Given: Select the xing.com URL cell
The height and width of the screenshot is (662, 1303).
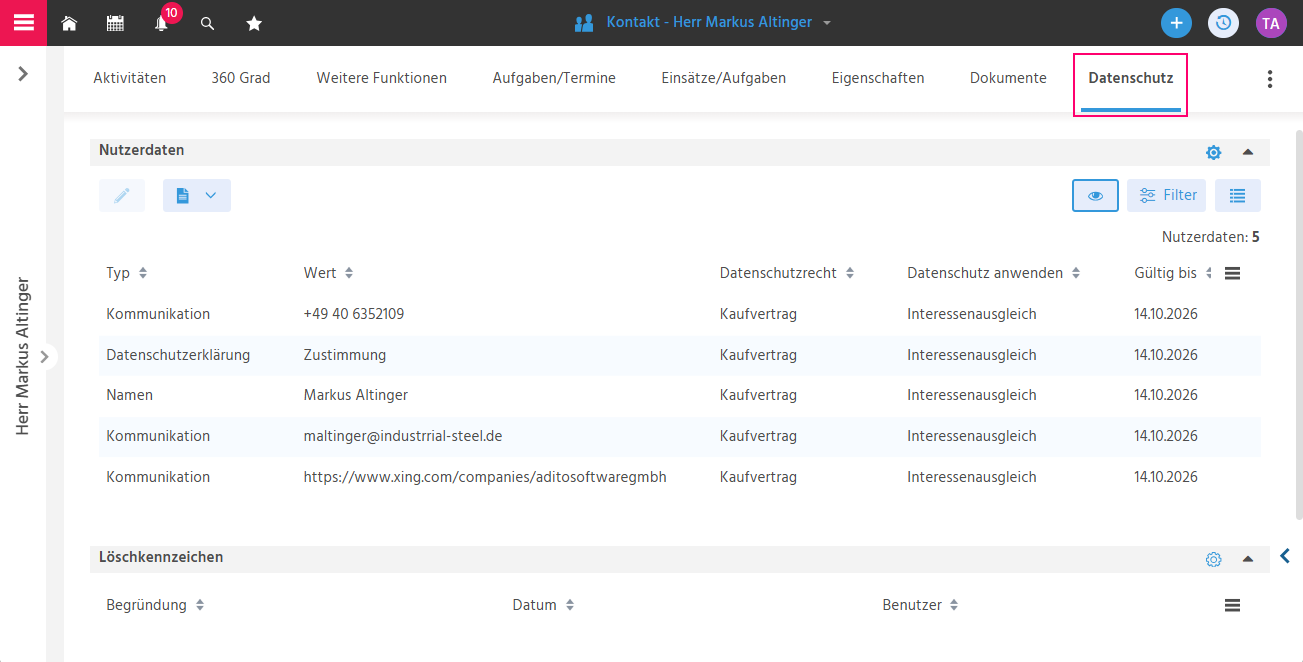Looking at the screenshot, I should coord(485,477).
